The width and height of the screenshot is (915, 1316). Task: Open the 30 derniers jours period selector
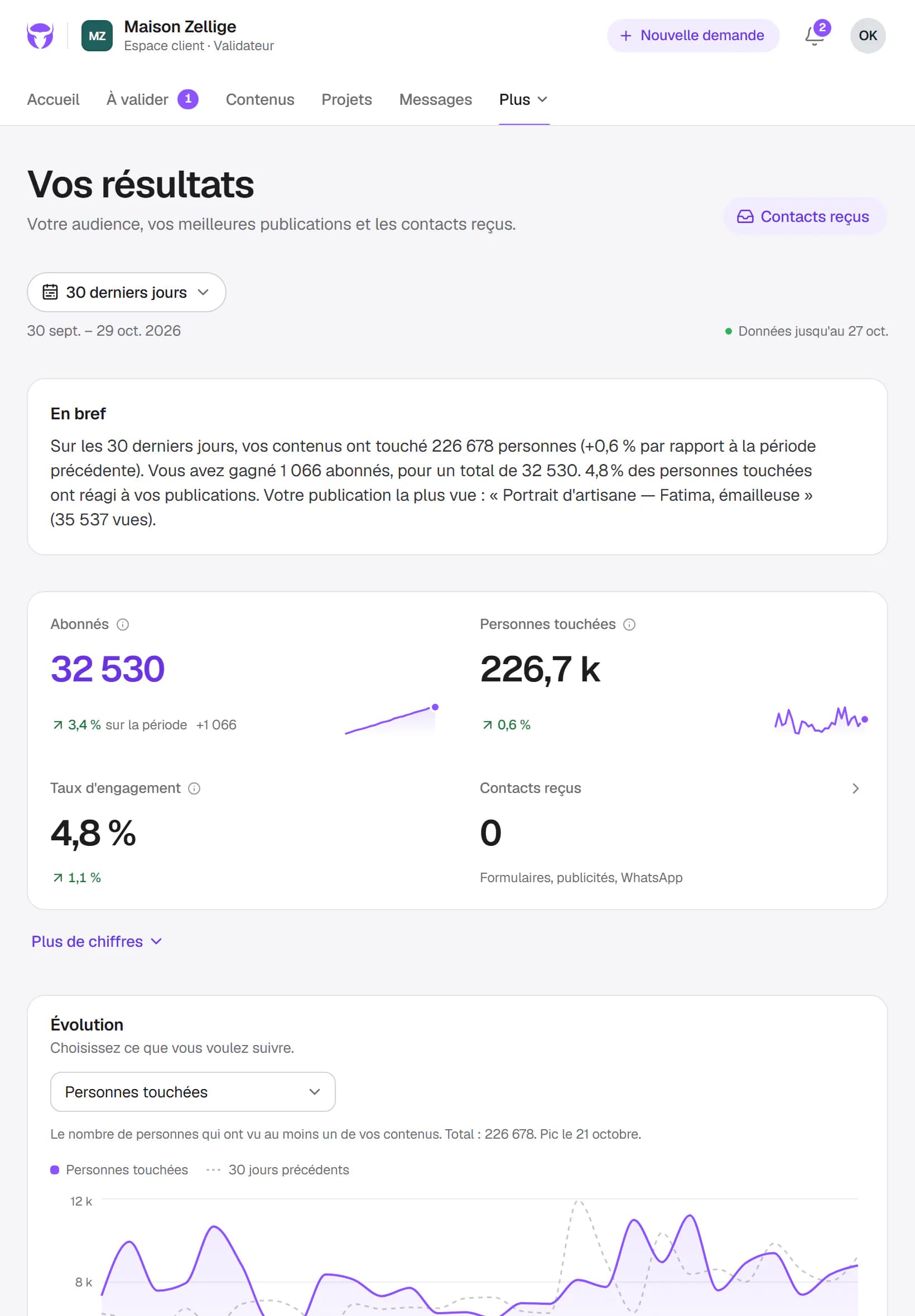[127, 292]
